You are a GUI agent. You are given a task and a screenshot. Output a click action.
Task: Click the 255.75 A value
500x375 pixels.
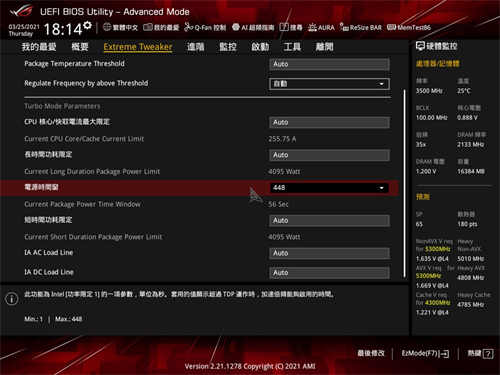coord(282,139)
